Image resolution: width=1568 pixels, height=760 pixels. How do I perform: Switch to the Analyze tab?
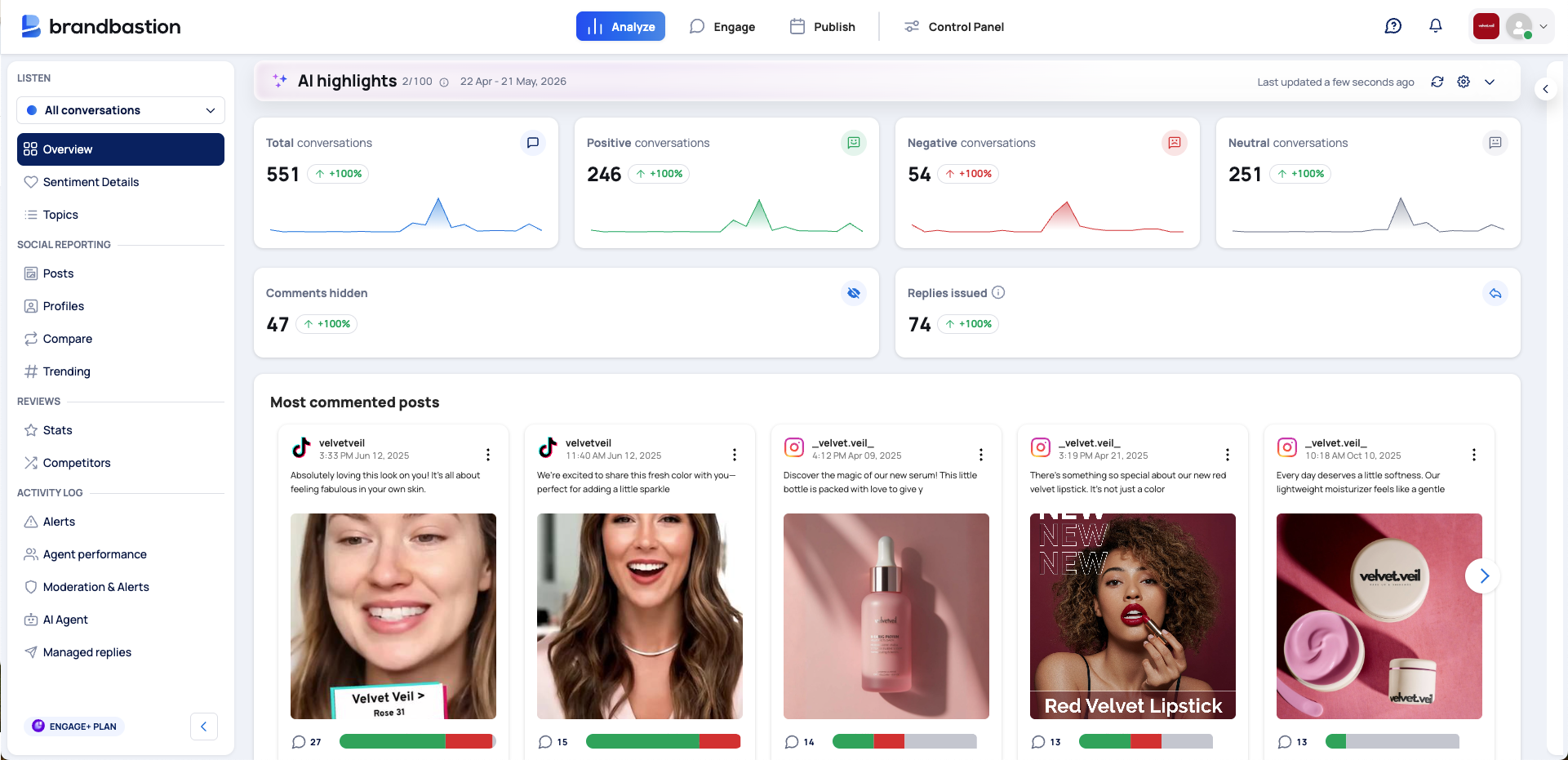(x=620, y=26)
